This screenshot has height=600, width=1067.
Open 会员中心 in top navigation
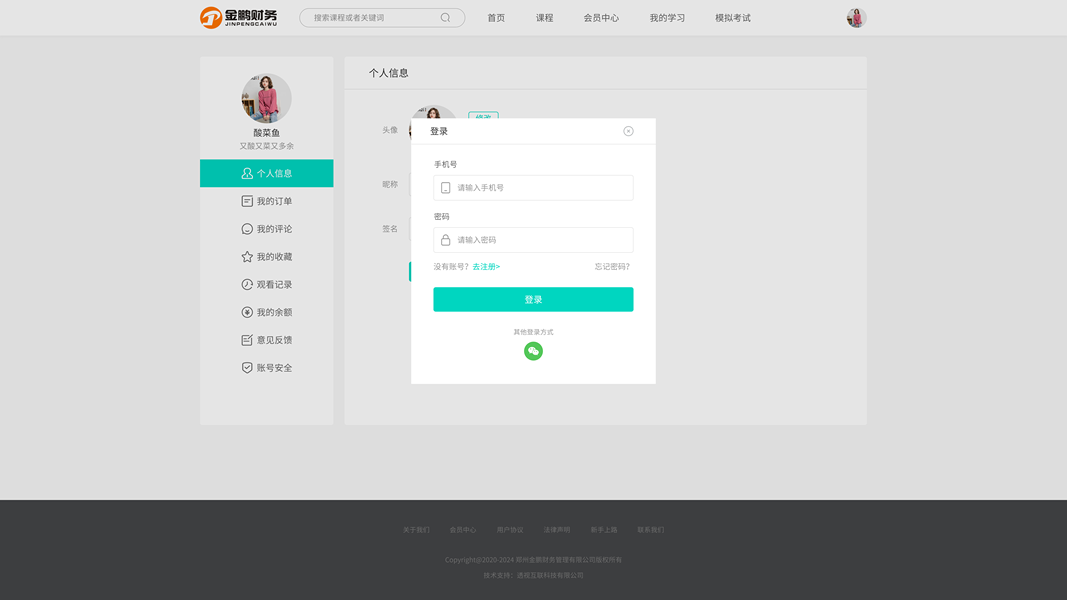click(x=601, y=18)
